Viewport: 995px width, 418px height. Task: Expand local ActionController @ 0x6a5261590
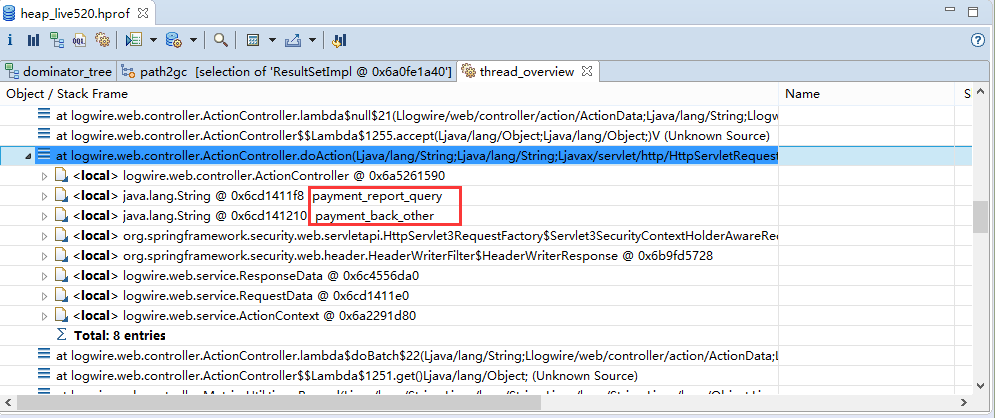(44, 176)
